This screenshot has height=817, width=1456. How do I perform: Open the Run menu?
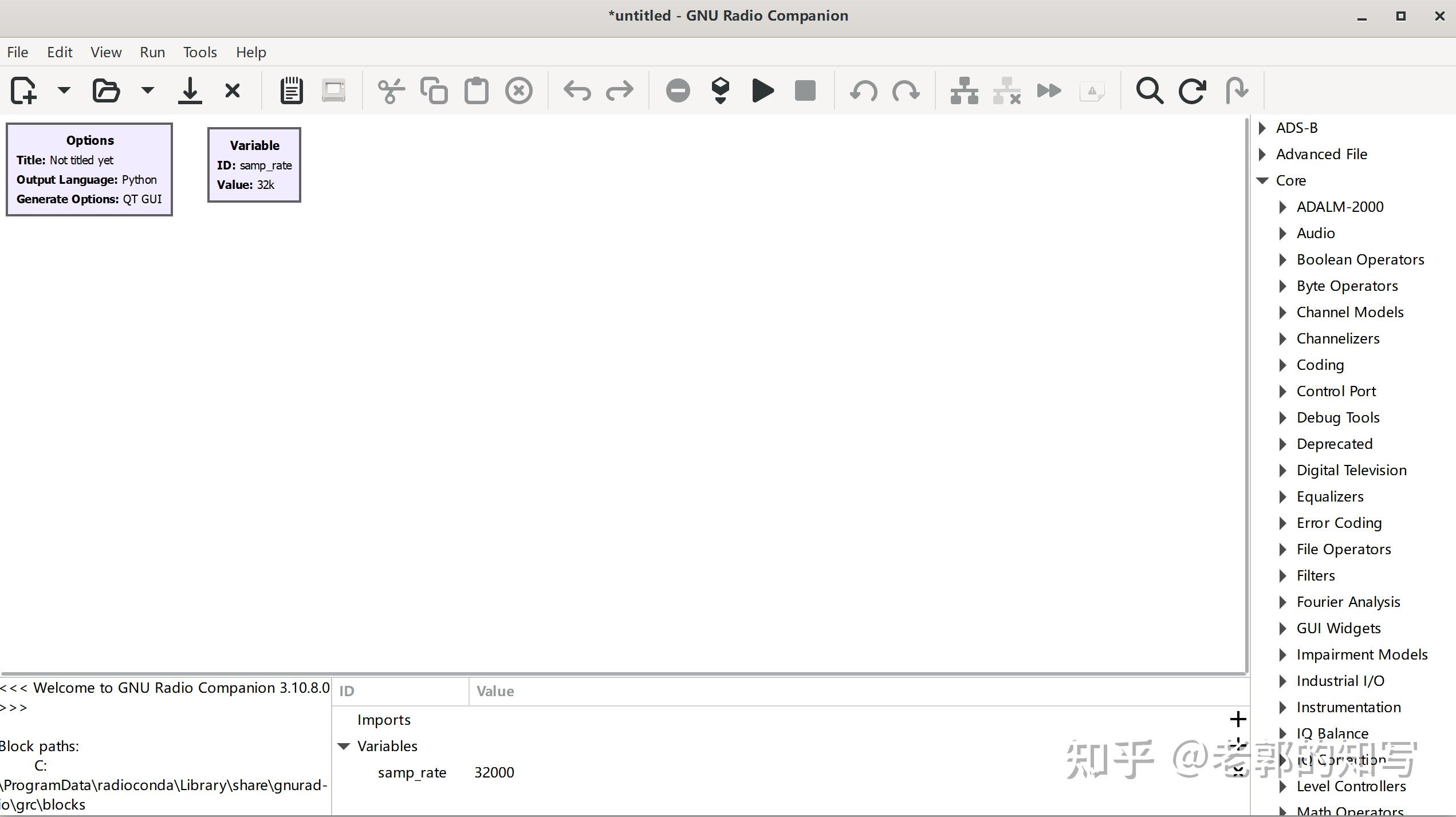(151, 52)
